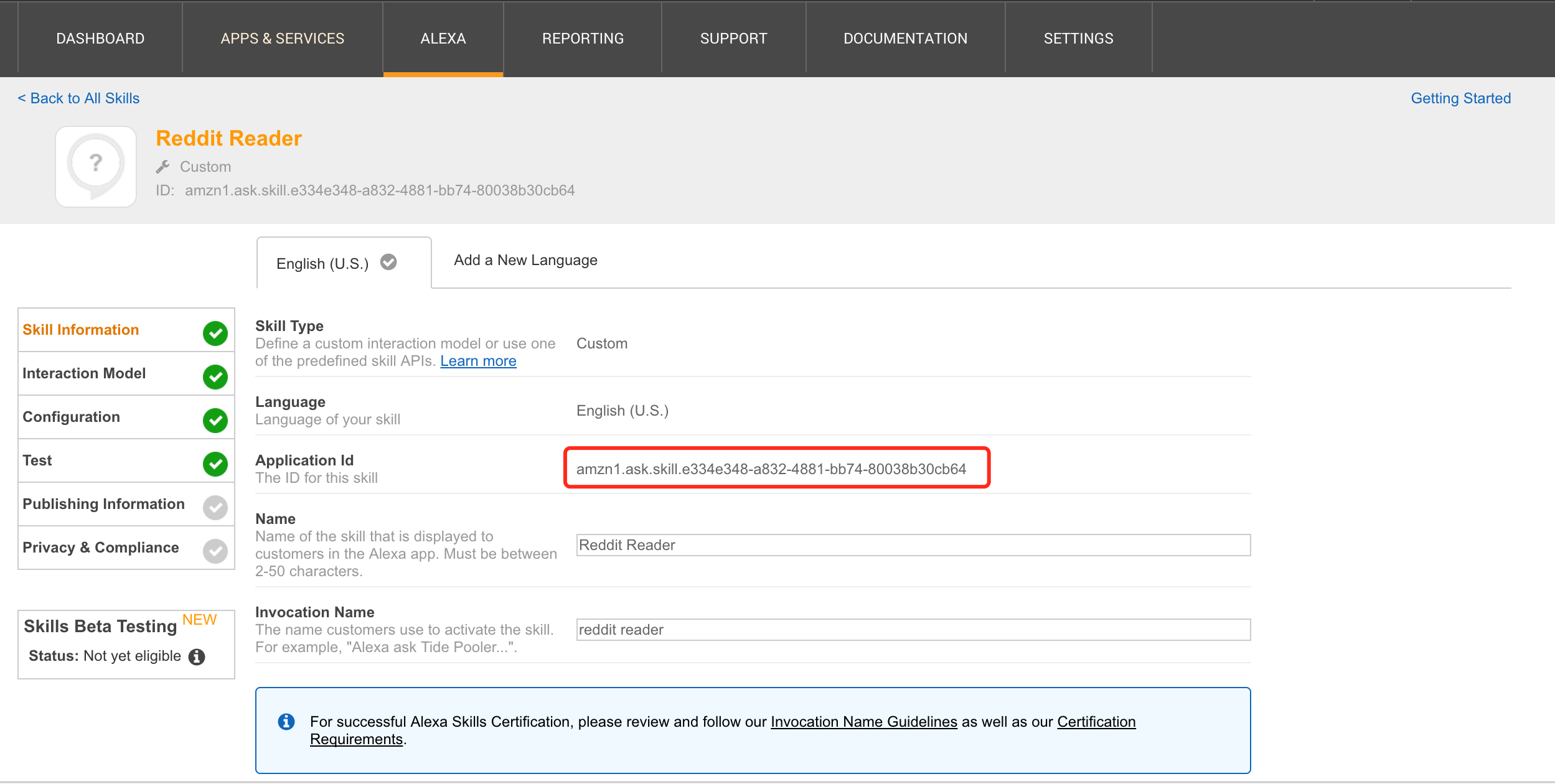This screenshot has height=784, width=1555.
Task: Open the Settings nav tab
Action: (x=1079, y=39)
